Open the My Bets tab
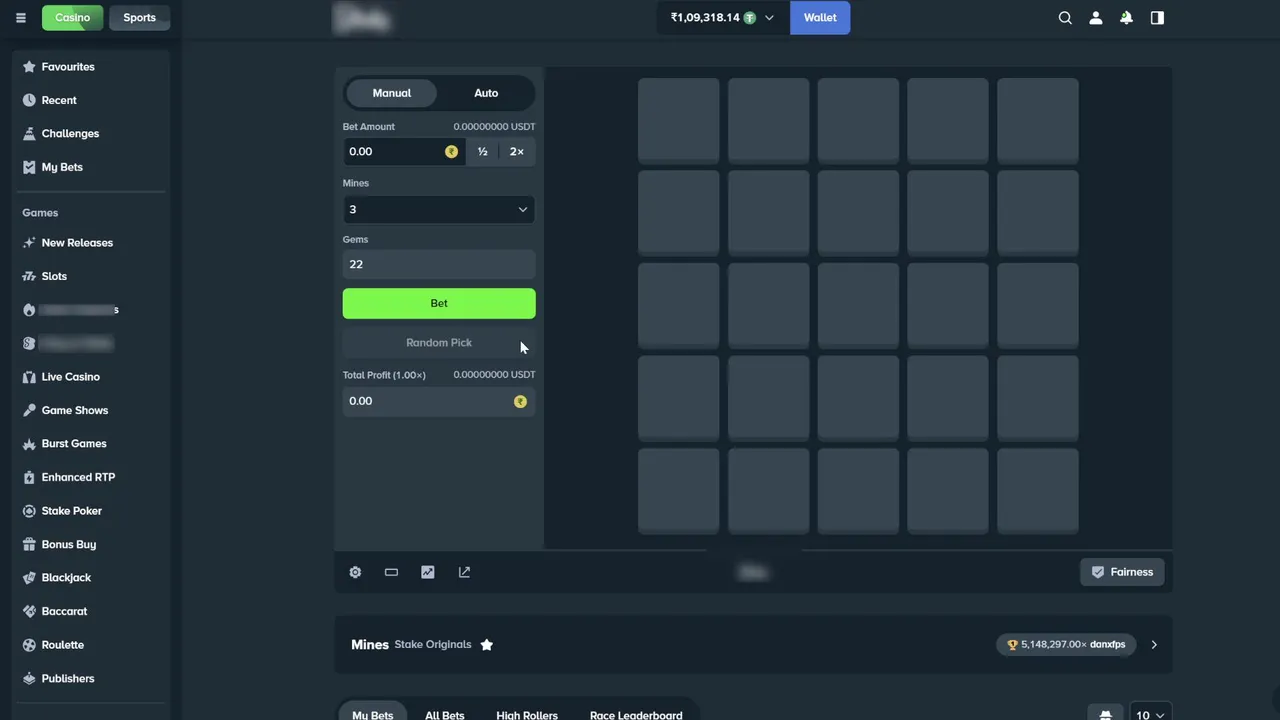The height and width of the screenshot is (720, 1280). coord(373,715)
